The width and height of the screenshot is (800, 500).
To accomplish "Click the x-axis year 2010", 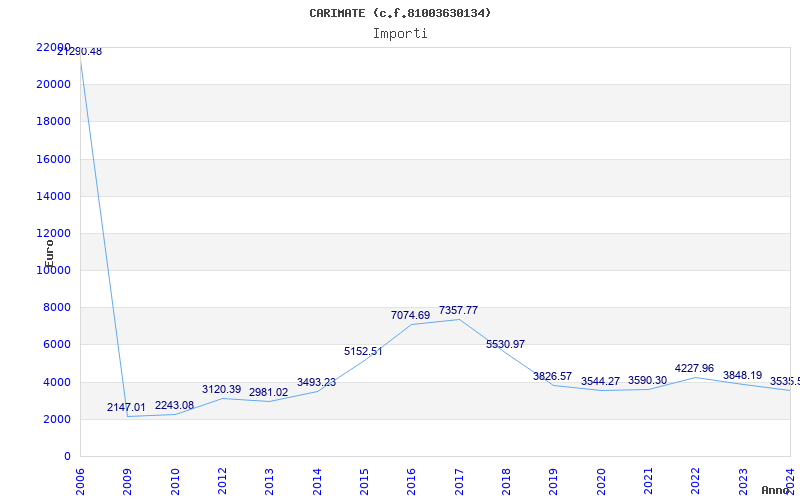I will coord(174,482).
